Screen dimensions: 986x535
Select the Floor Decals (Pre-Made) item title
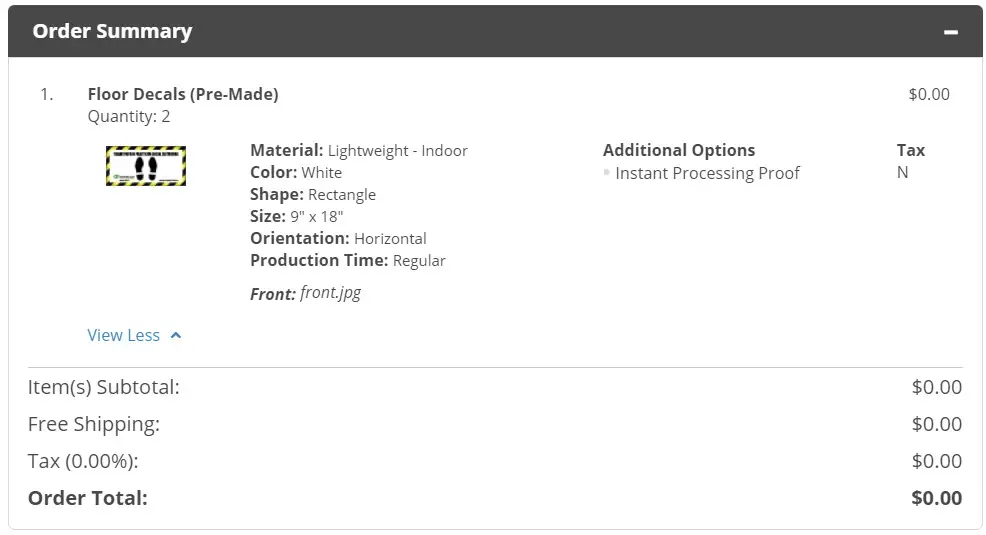183,94
